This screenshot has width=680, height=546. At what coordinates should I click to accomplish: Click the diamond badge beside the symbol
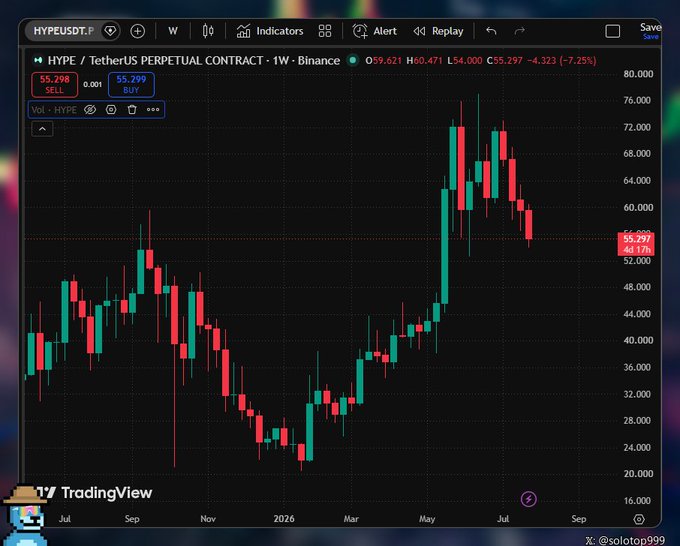(110, 31)
